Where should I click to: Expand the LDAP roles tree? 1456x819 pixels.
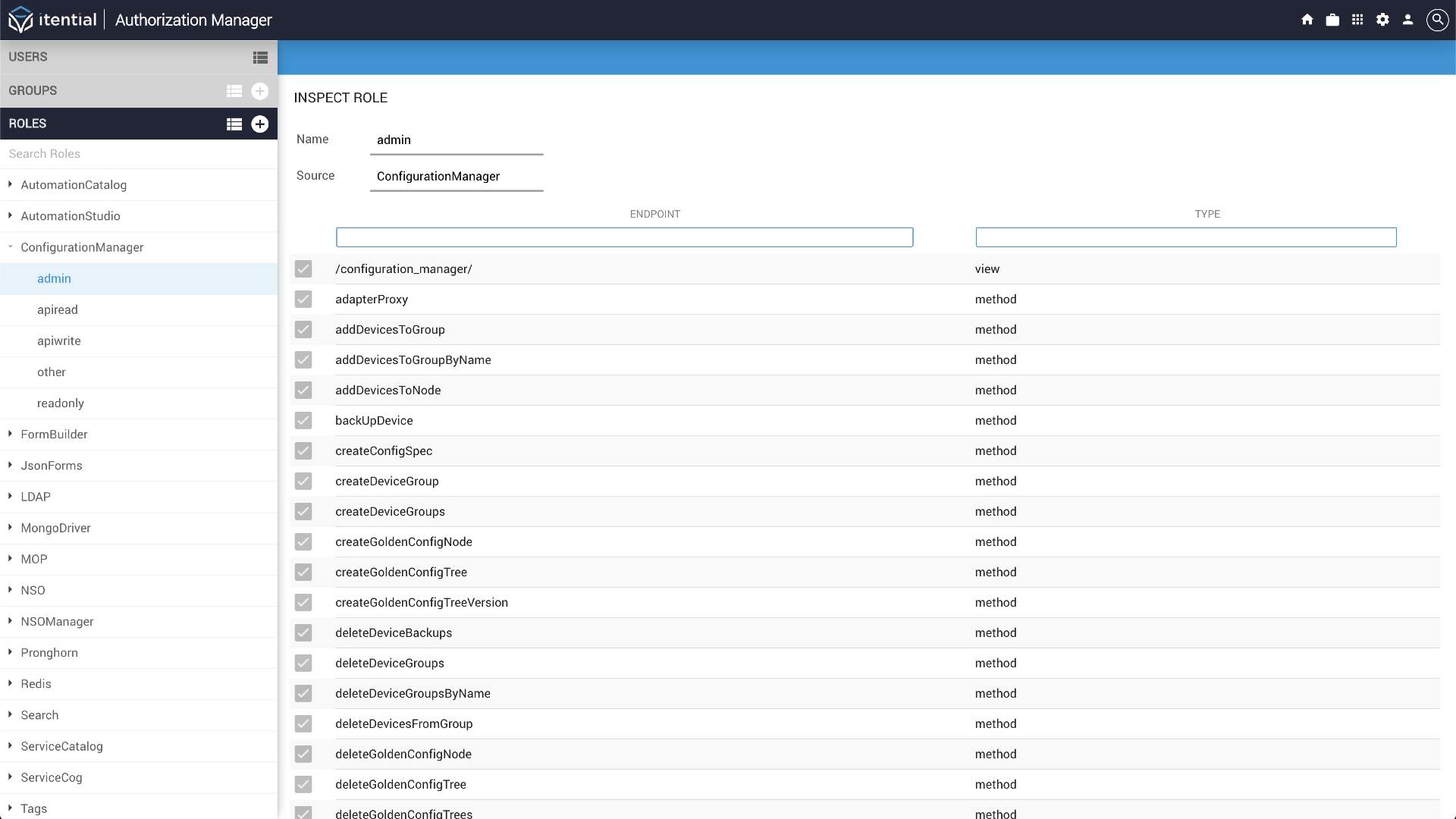pyautogui.click(x=10, y=496)
